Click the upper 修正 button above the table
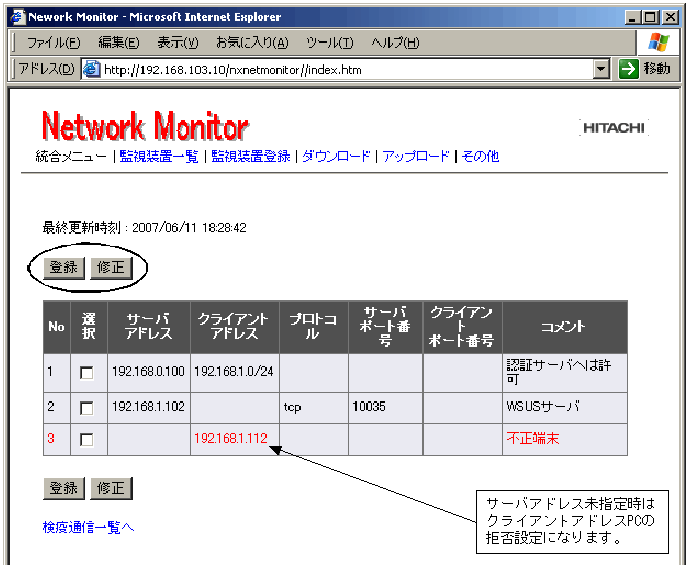 111,267
